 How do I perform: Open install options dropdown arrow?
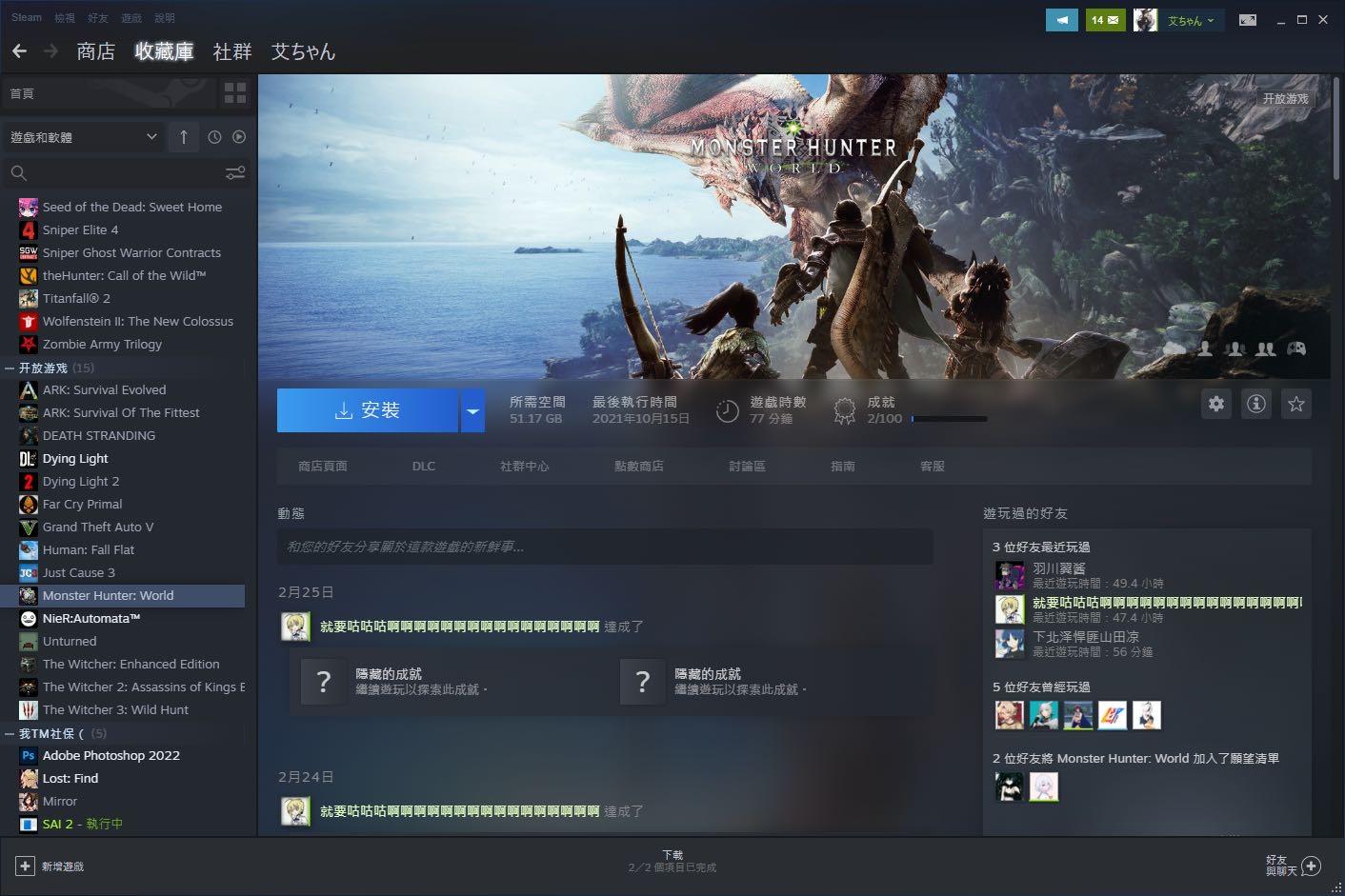[x=472, y=410]
